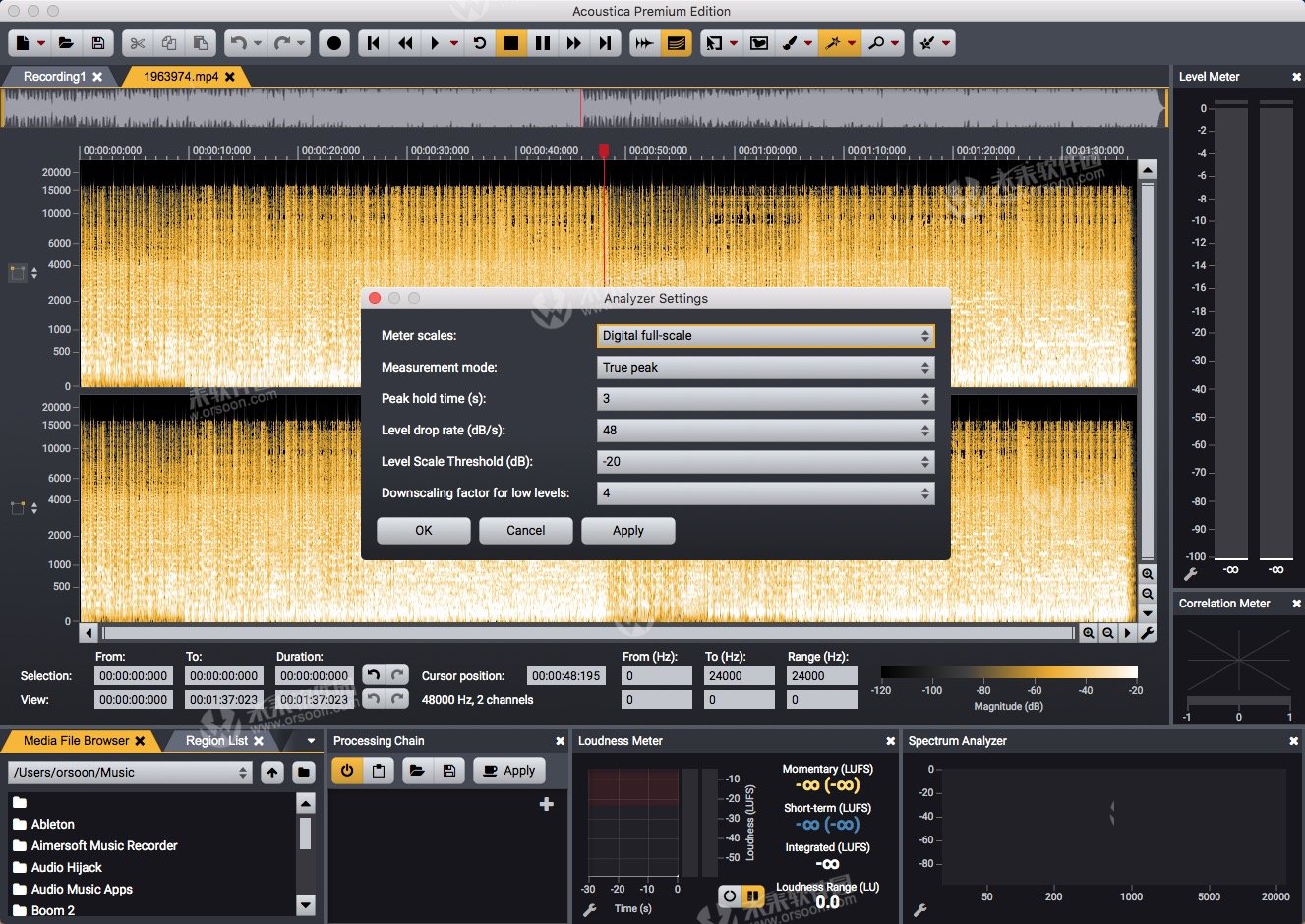The height and width of the screenshot is (924, 1305).
Task: Save the processing chain
Action: (x=449, y=771)
